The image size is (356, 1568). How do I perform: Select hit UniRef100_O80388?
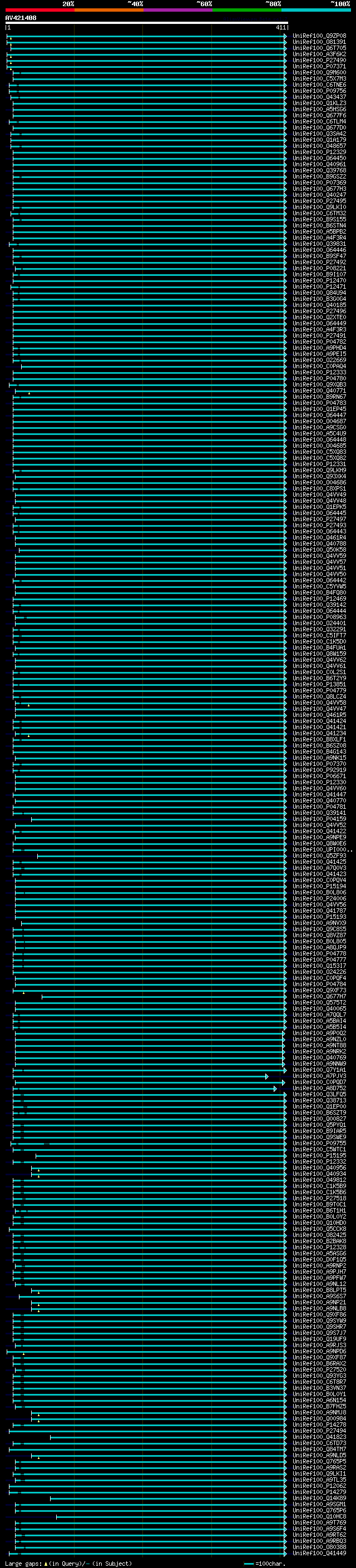[319, 1547]
